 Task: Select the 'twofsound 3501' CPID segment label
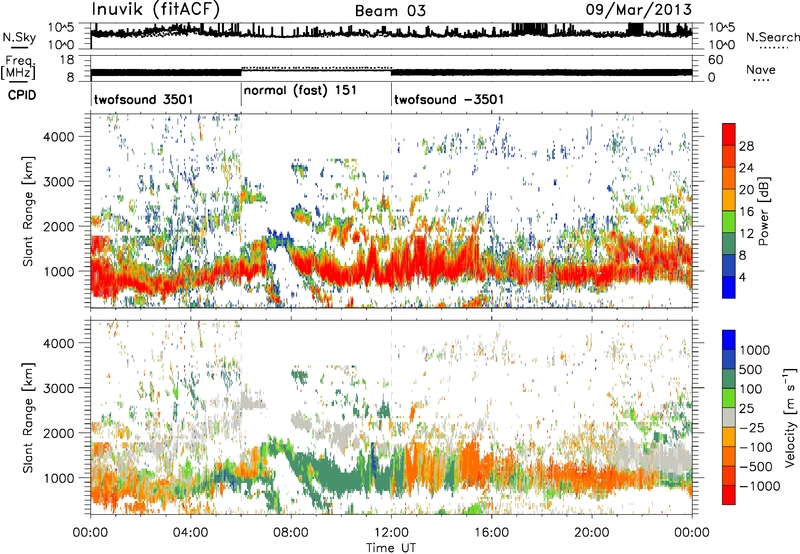click(x=143, y=99)
